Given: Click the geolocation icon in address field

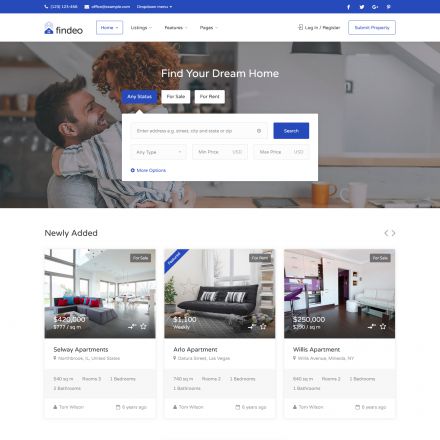Looking at the screenshot, I should 259,131.
